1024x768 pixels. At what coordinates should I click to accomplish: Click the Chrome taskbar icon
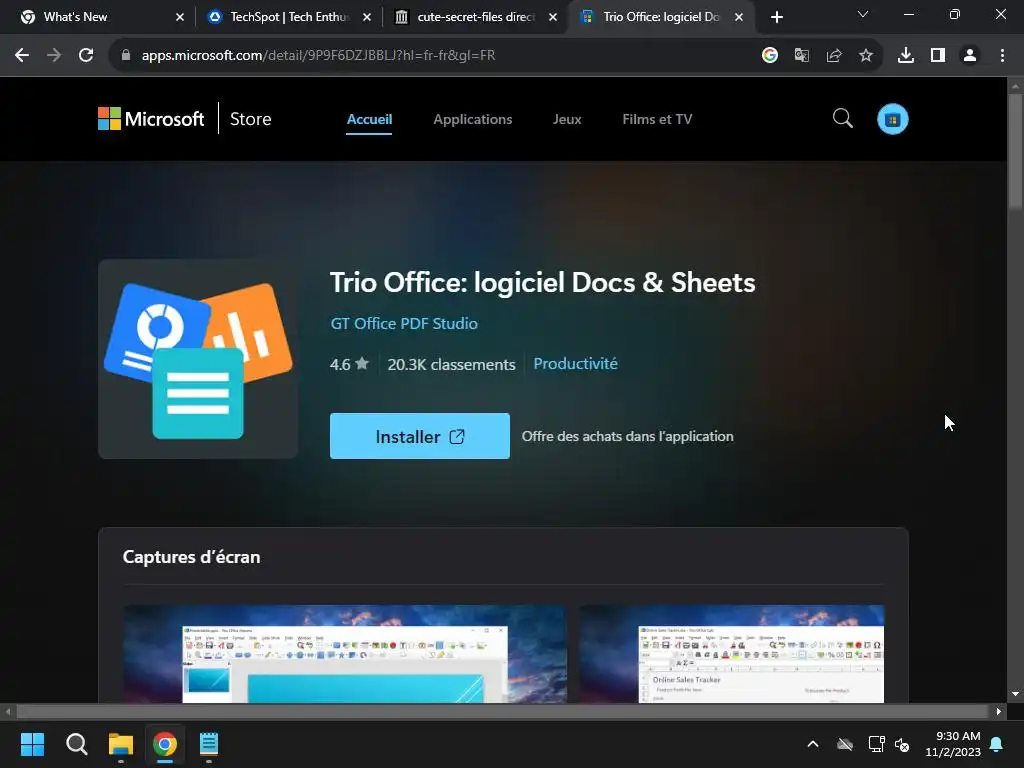pos(165,744)
